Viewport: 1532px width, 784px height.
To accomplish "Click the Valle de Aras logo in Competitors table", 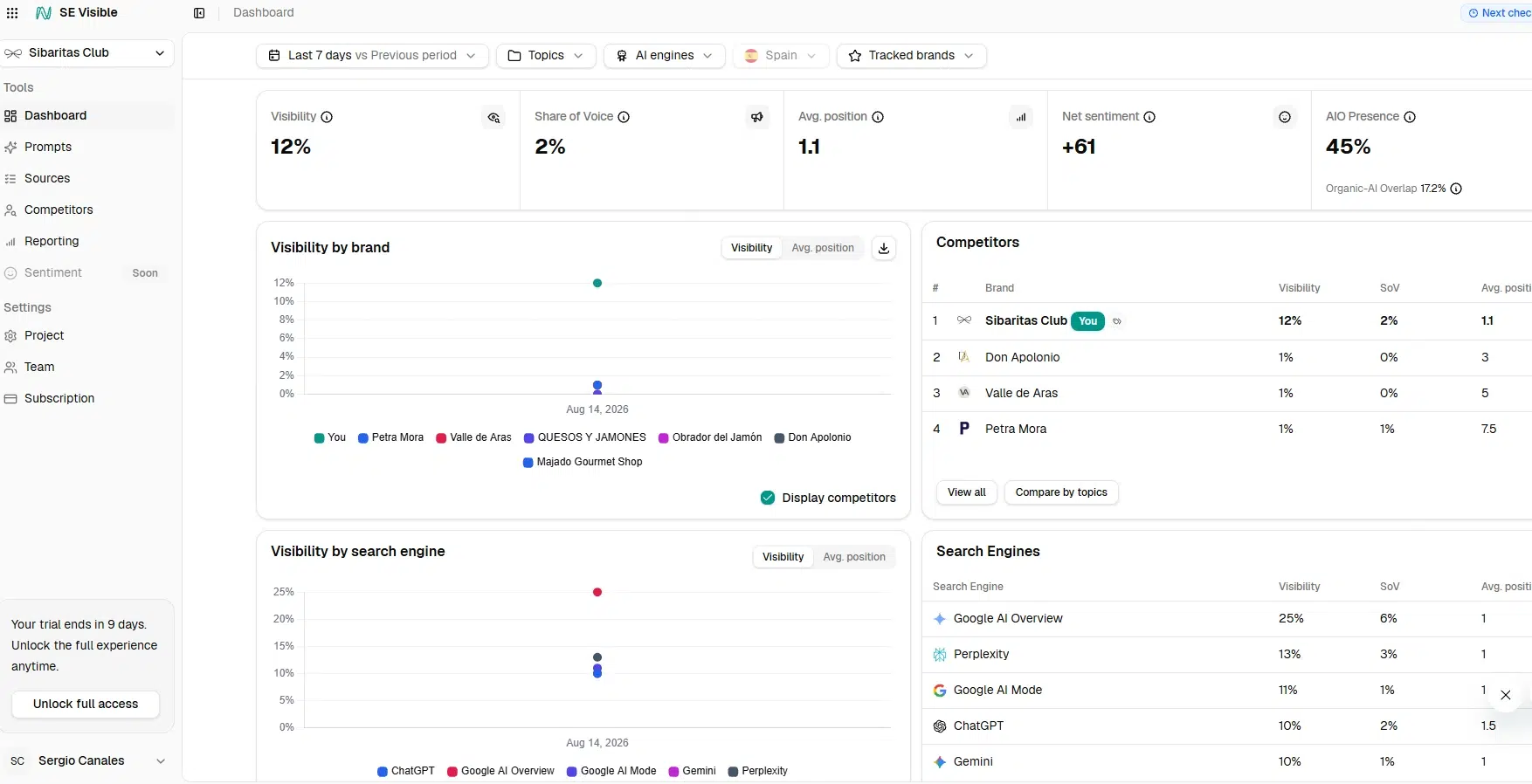I will tap(964, 393).
